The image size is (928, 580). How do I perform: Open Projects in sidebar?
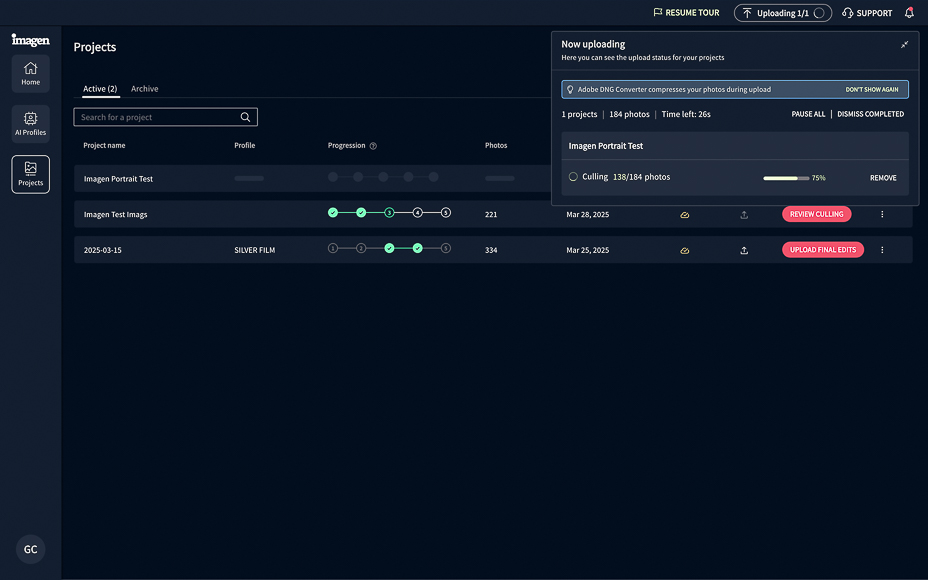[x=30, y=174]
